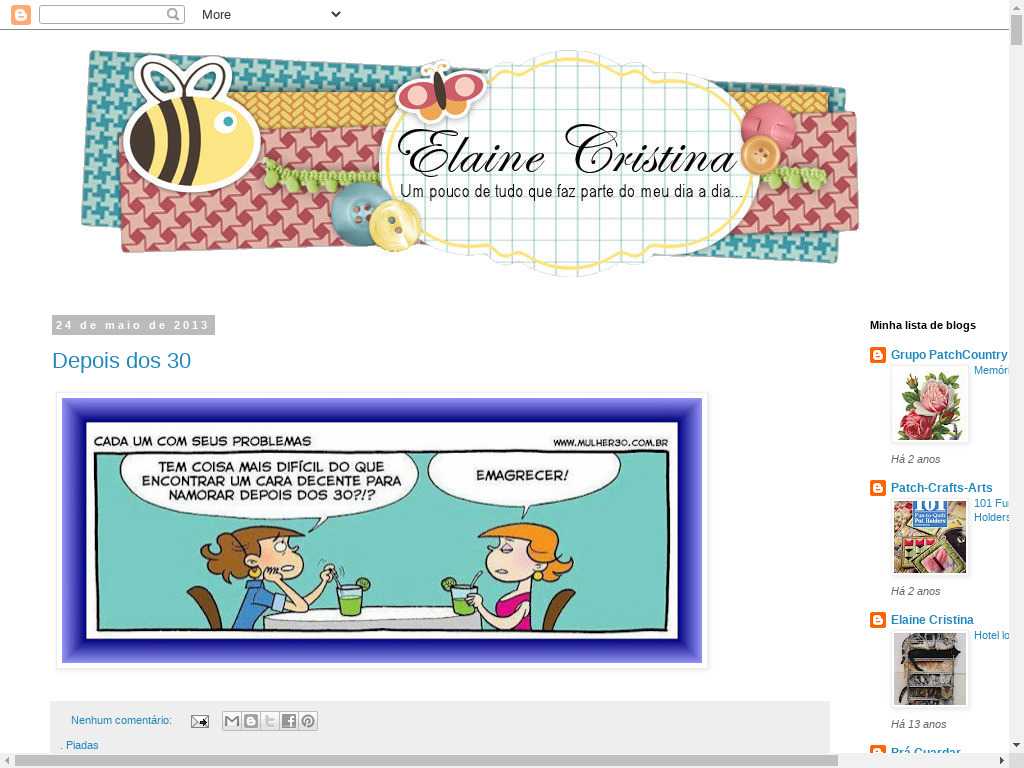Share post on Facebook

289,721
